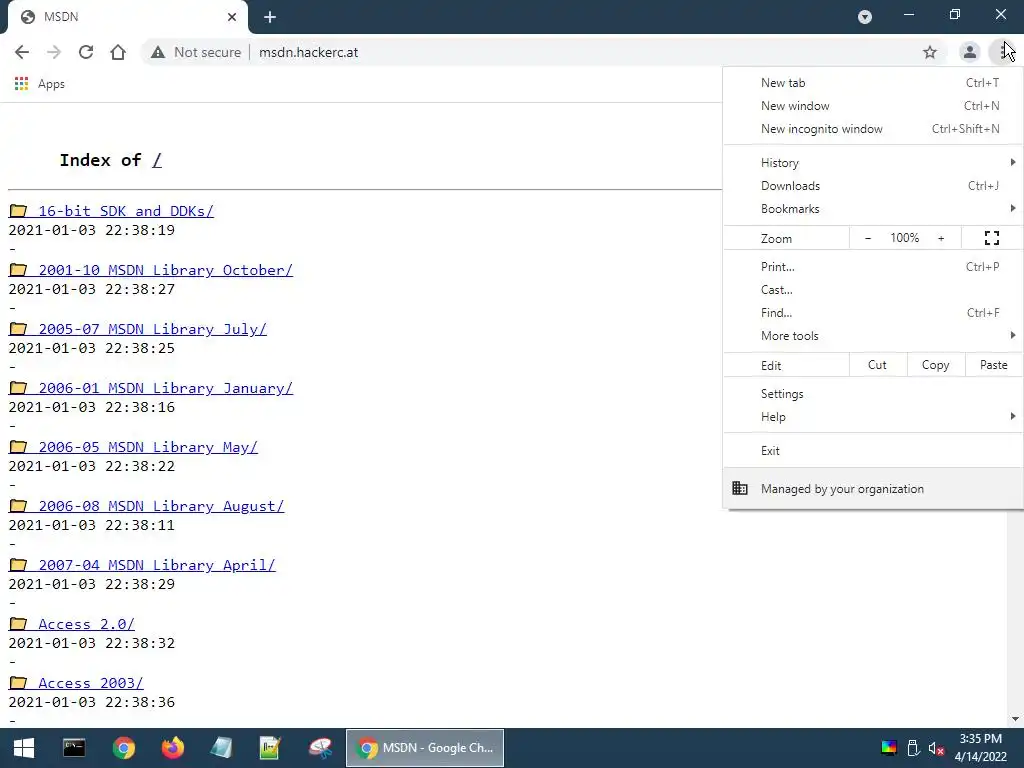This screenshot has height=768, width=1024.
Task: Choose Print... from the menu
Action: coord(873,266)
